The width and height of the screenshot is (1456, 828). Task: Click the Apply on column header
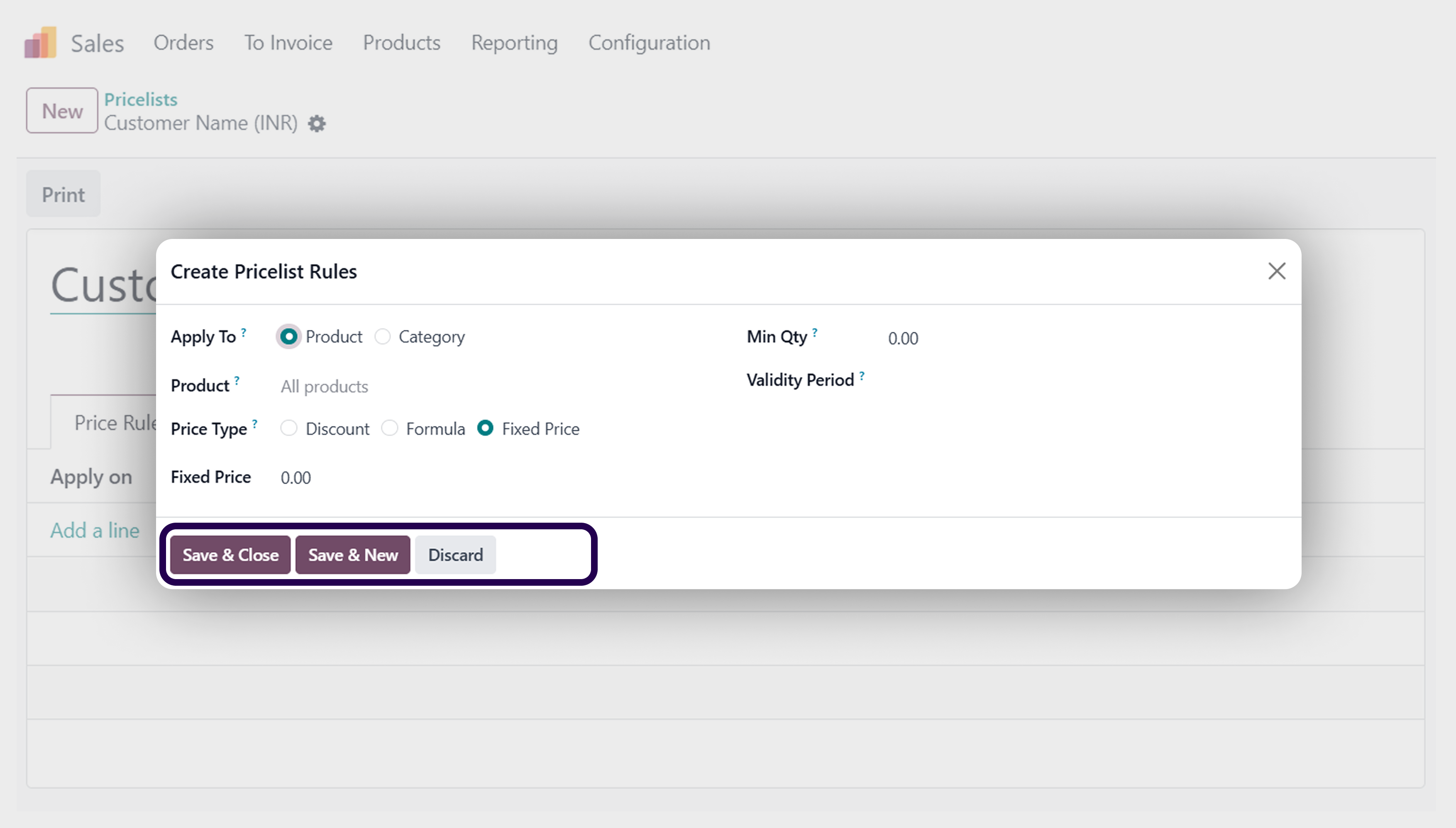[x=91, y=477]
